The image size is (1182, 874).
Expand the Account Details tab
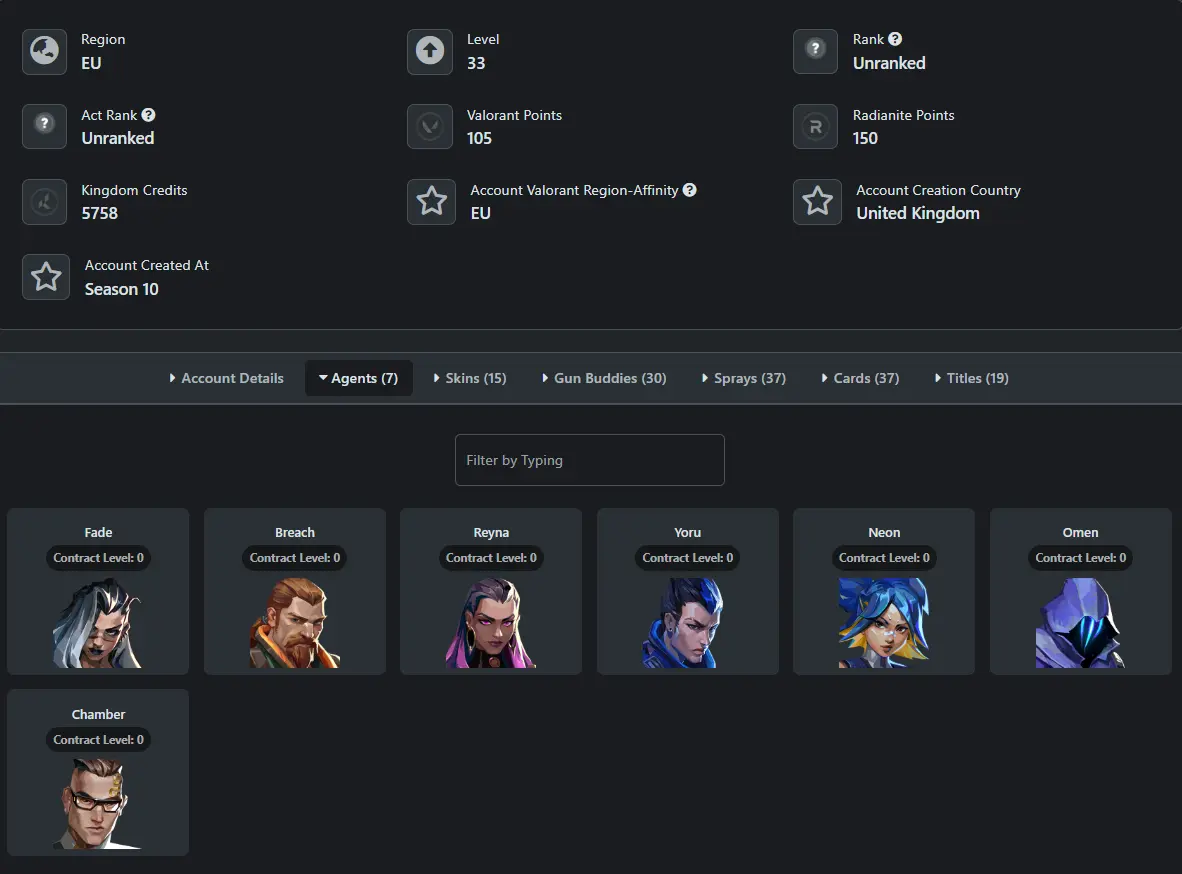226,378
